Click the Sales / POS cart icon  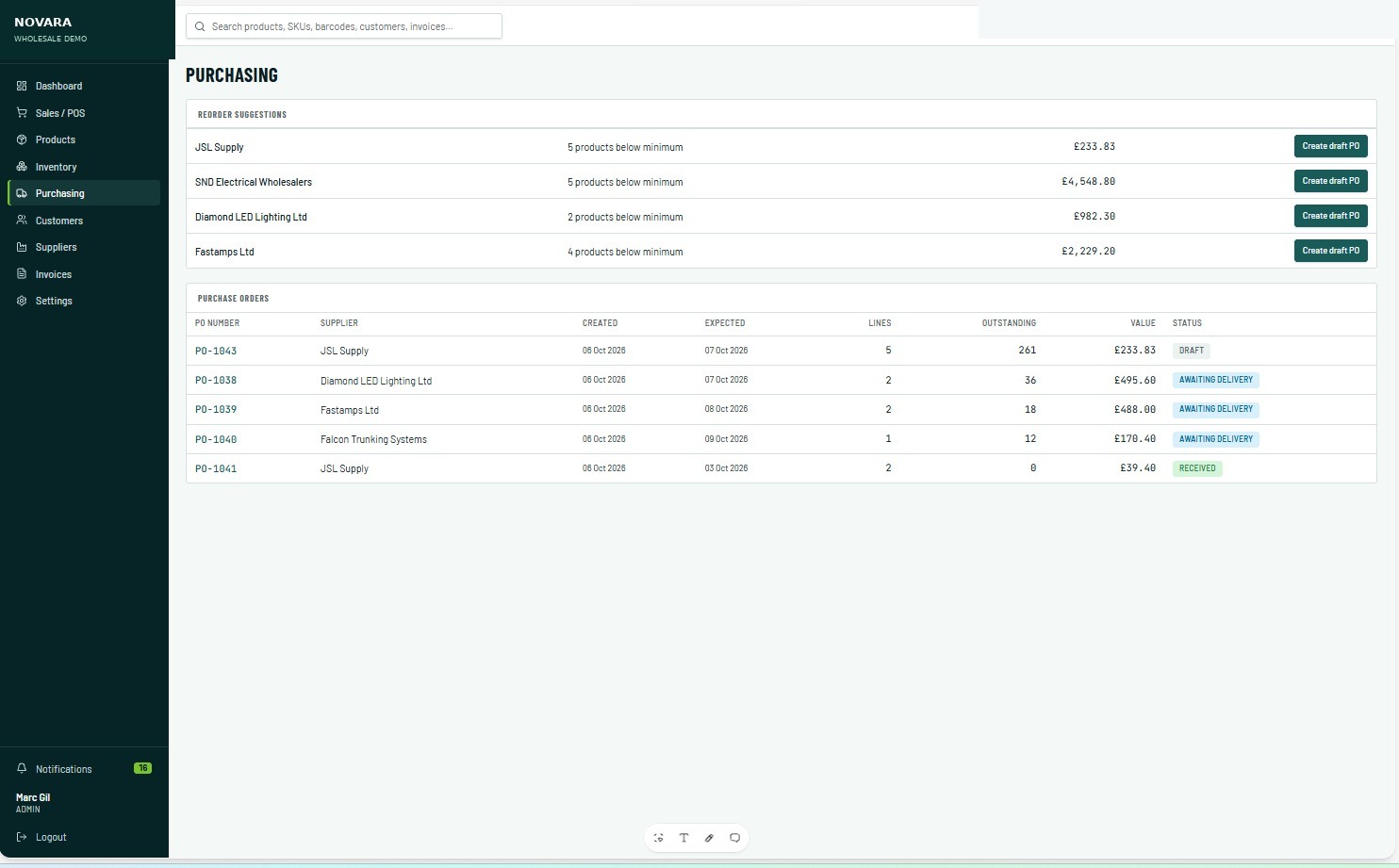[22, 113]
